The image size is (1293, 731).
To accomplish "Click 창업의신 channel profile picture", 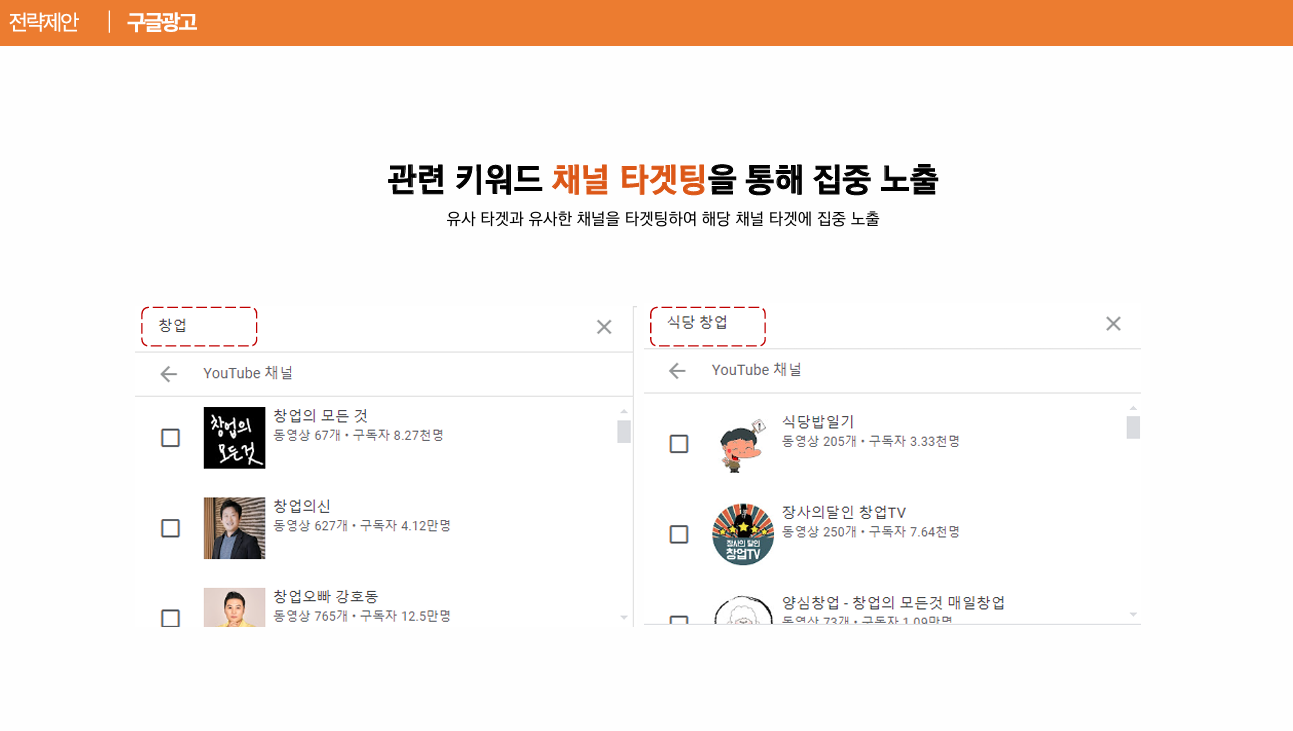I will point(234,528).
